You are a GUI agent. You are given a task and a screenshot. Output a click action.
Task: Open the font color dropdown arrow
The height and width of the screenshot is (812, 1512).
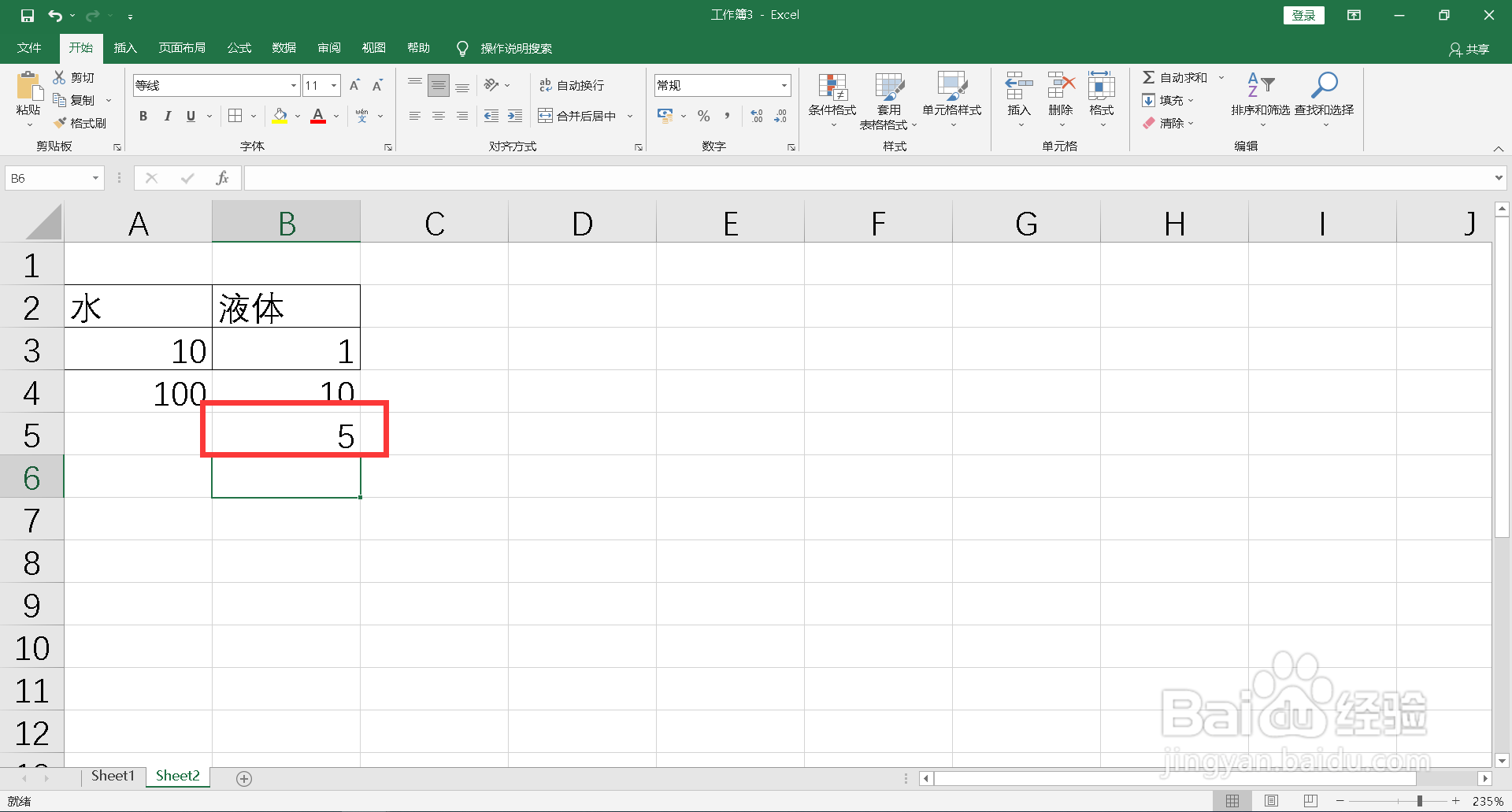point(336,117)
